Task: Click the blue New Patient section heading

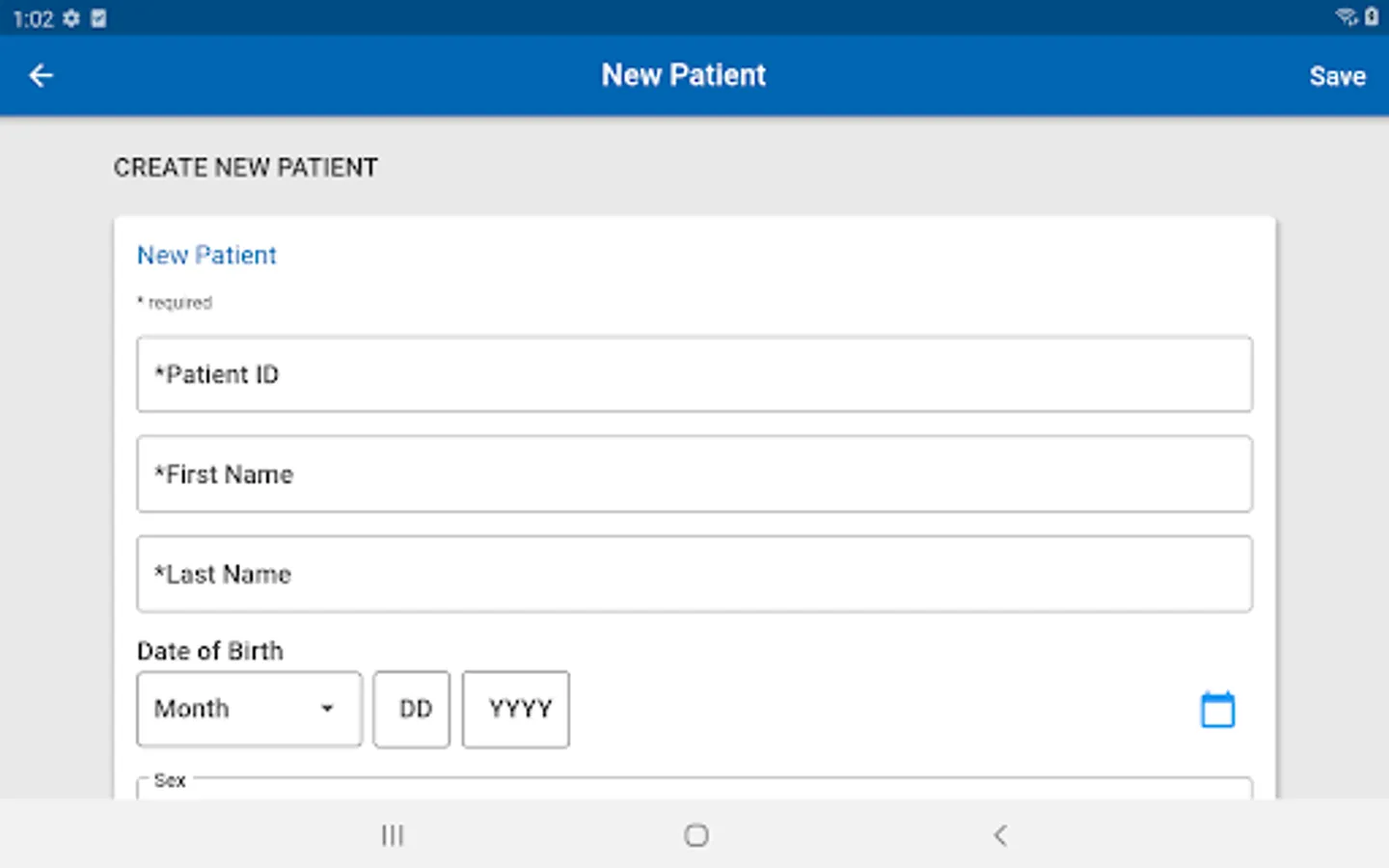Action: [x=206, y=255]
